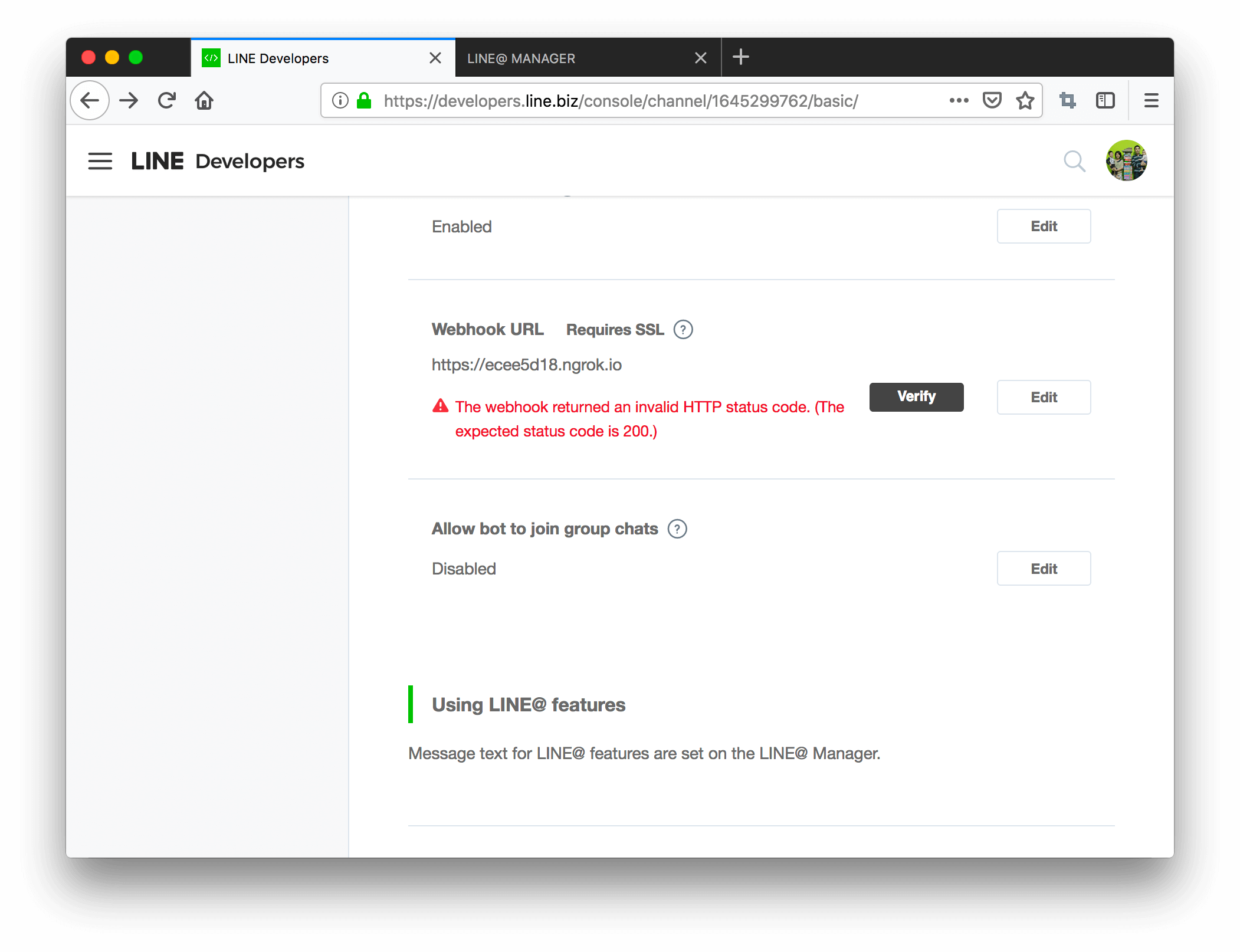Open LINE Developers search
Screen dimensions: 1240x952
(x=1074, y=161)
